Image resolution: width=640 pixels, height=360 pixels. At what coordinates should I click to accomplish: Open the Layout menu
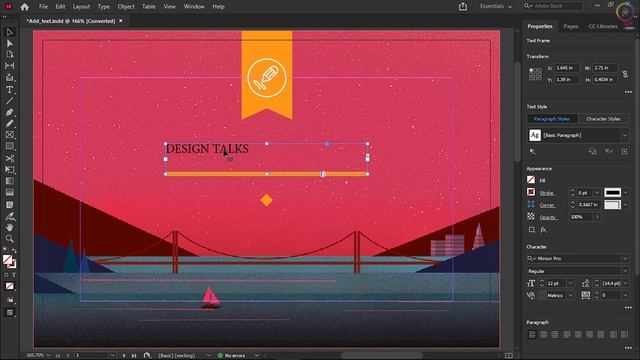81,7
